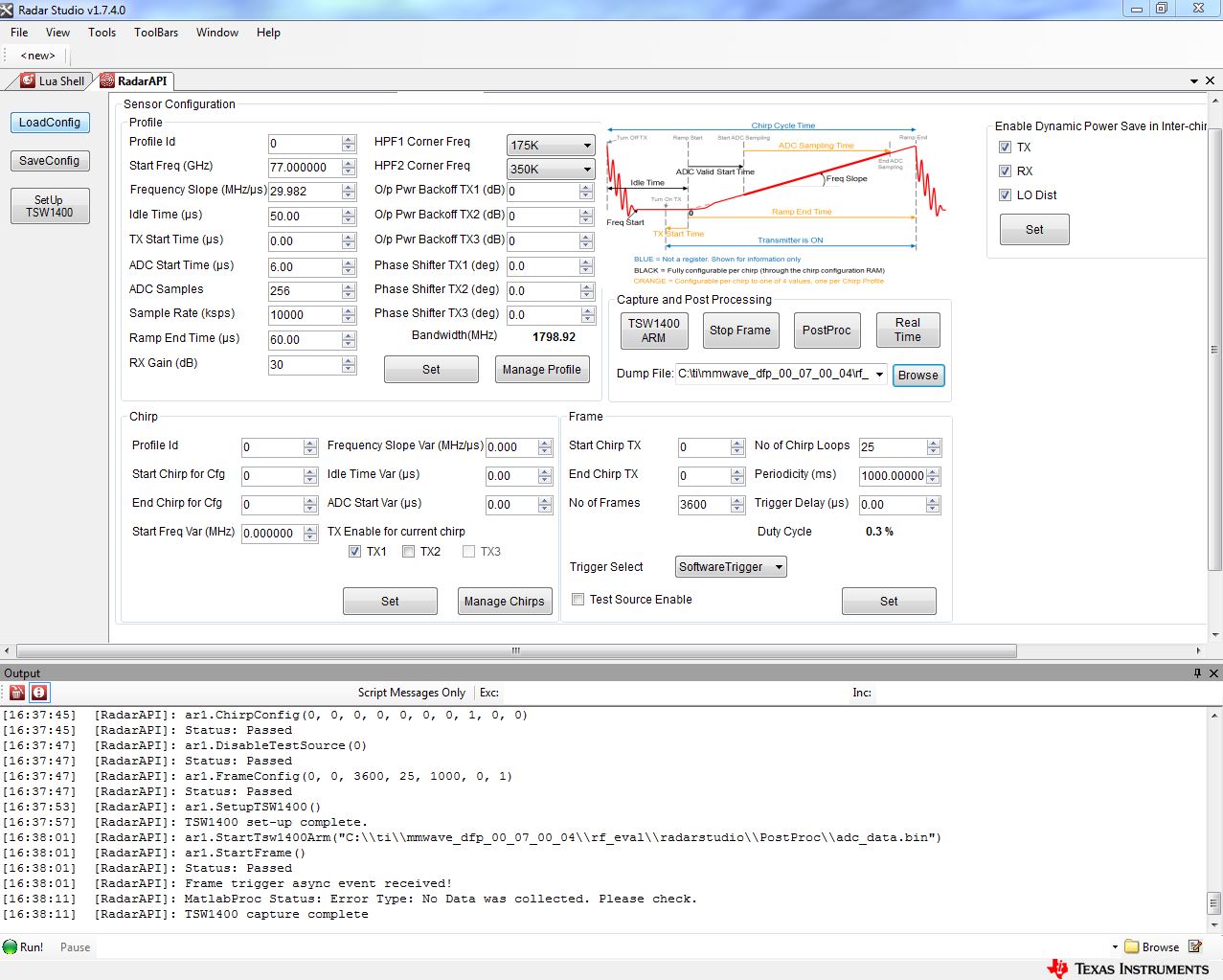
Task: Open the Dump File path dropdown
Action: coord(879,375)
